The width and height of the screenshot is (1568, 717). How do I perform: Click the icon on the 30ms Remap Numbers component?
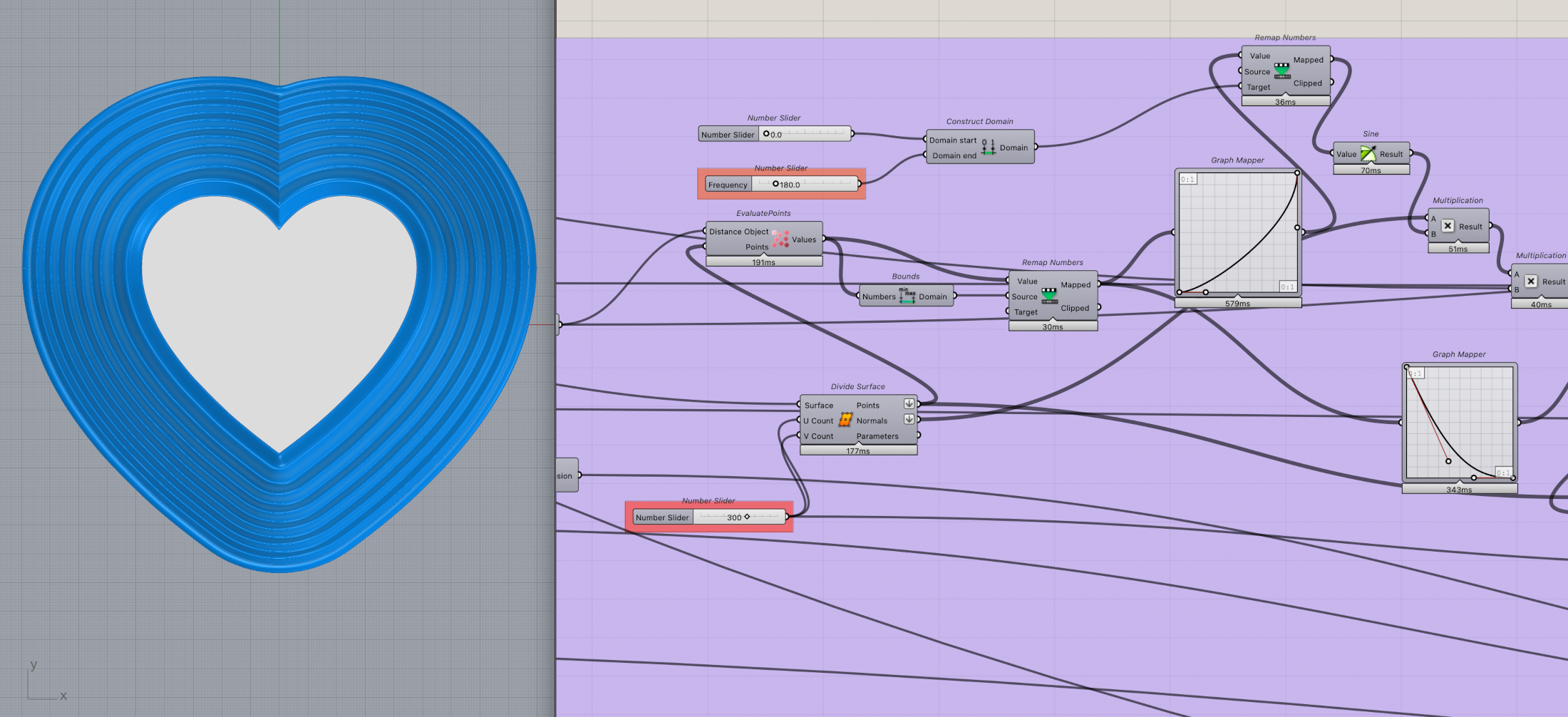tap(1049, 296)
